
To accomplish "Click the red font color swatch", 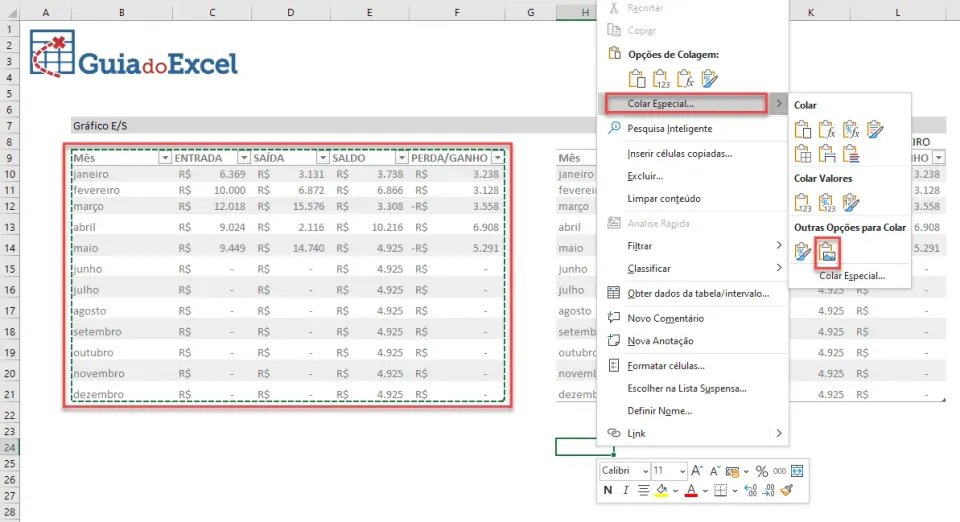I will [691, 490].
